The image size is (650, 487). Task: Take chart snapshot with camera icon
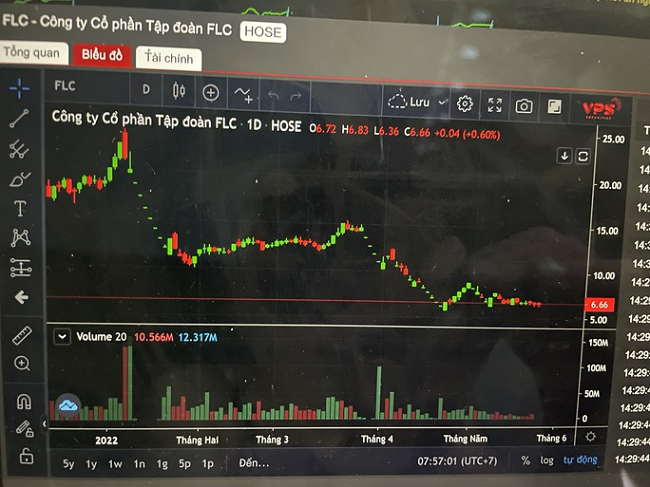click(x=524, y=107)
